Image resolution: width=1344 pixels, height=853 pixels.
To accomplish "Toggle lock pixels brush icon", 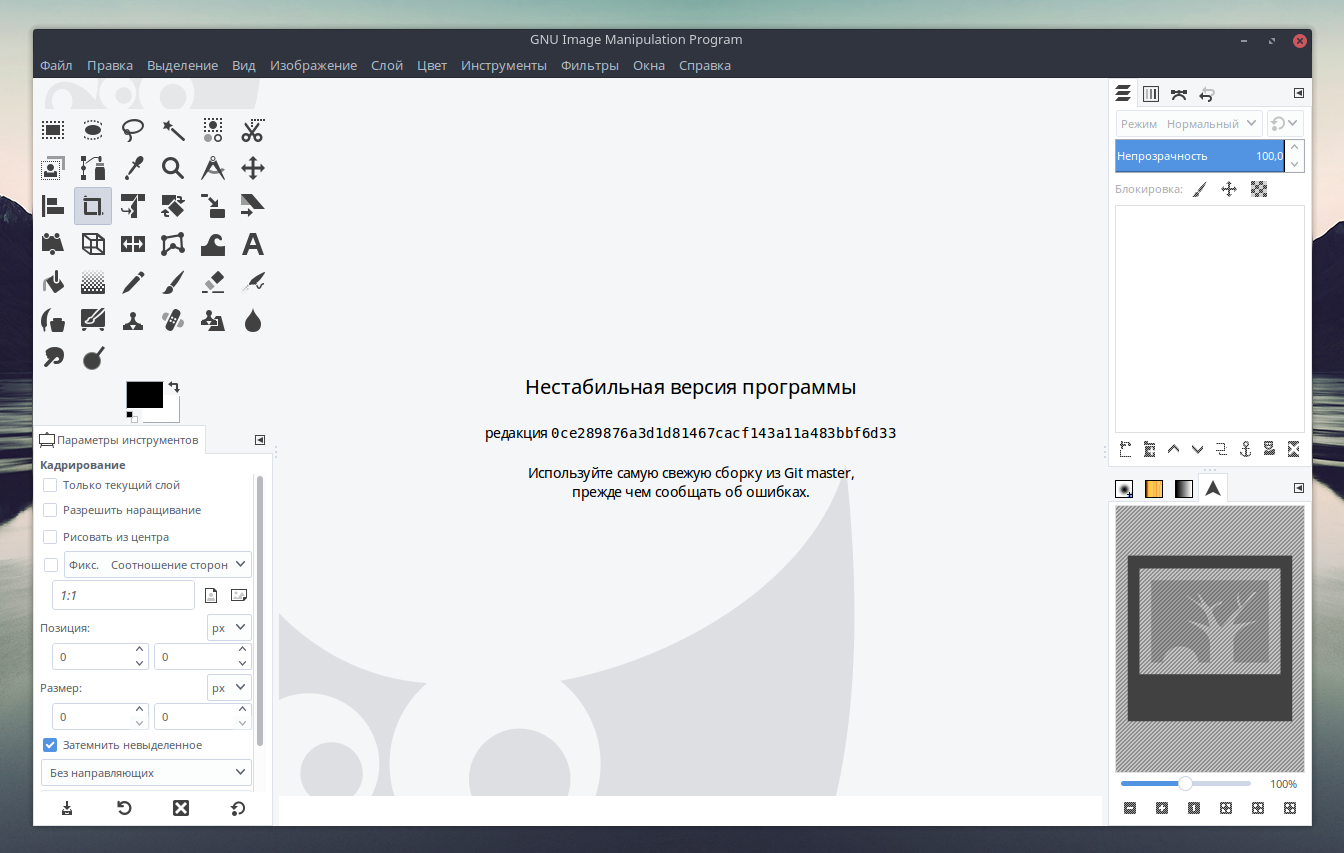I will [x=1201, y=188].
